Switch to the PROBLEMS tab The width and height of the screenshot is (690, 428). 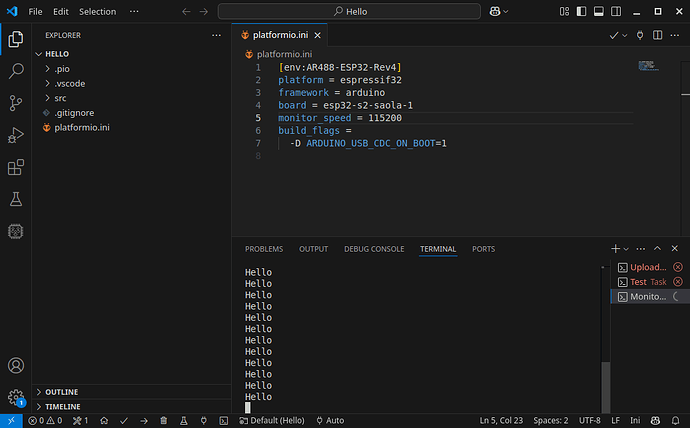click(264, 249)
